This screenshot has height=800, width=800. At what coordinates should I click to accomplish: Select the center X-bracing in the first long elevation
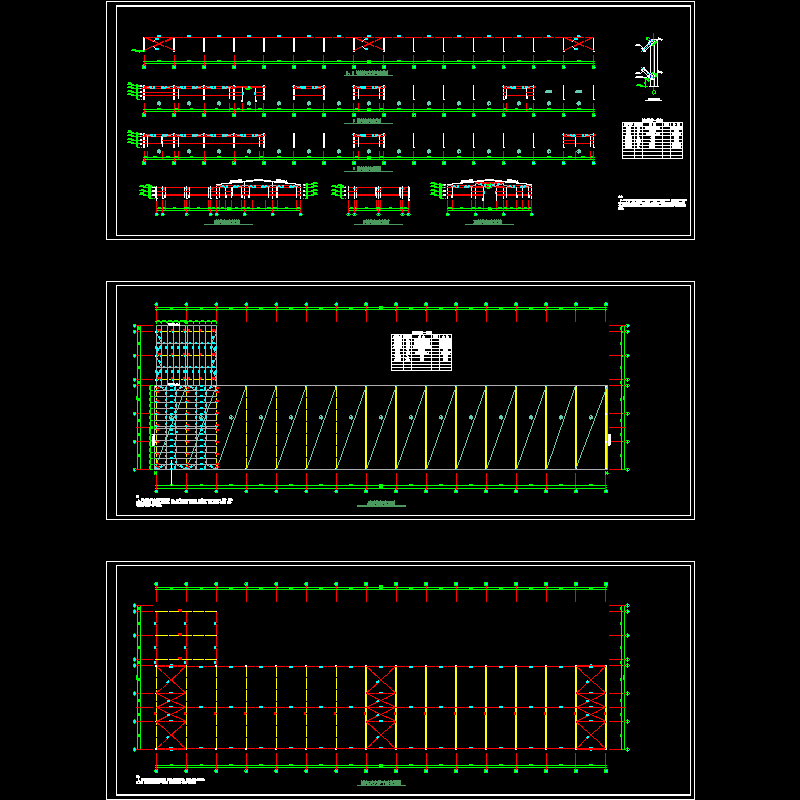368,44
